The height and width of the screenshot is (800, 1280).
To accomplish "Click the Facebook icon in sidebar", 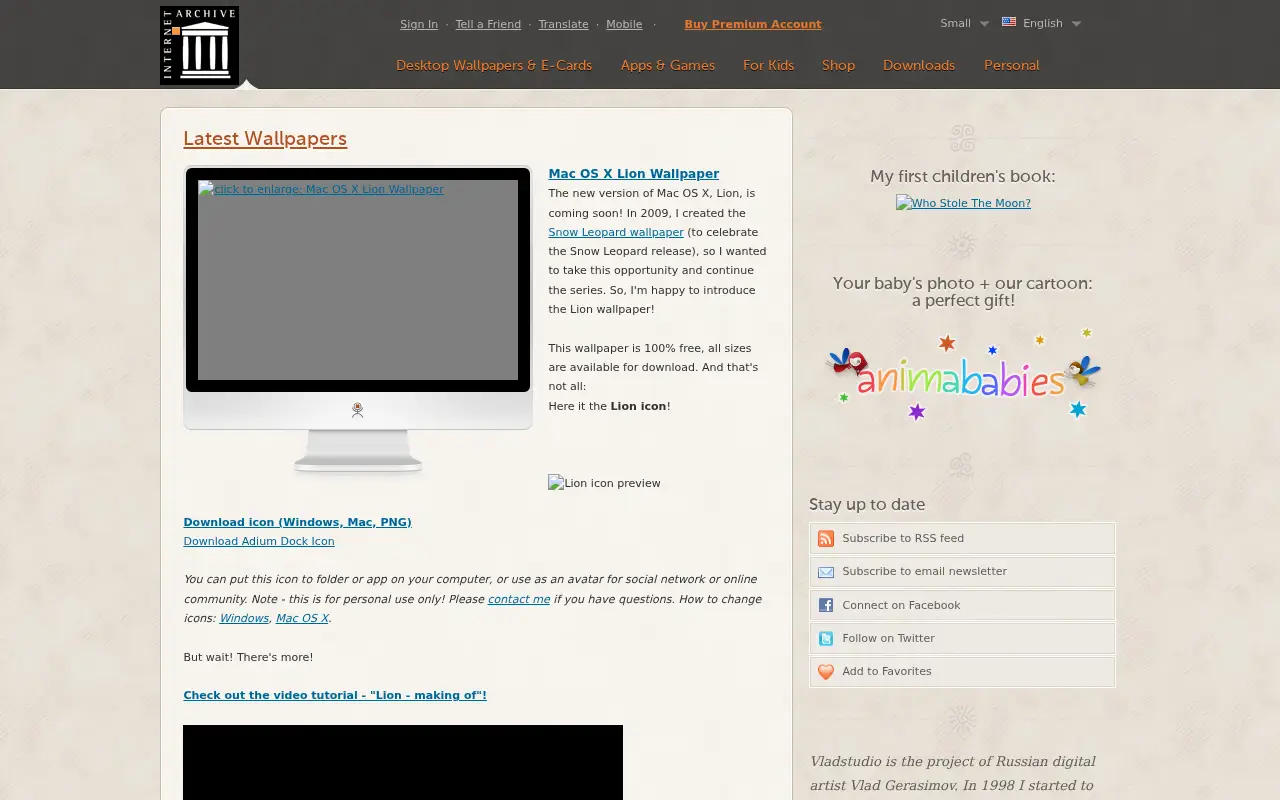I will pyautogui.click(x=826, y=605).
